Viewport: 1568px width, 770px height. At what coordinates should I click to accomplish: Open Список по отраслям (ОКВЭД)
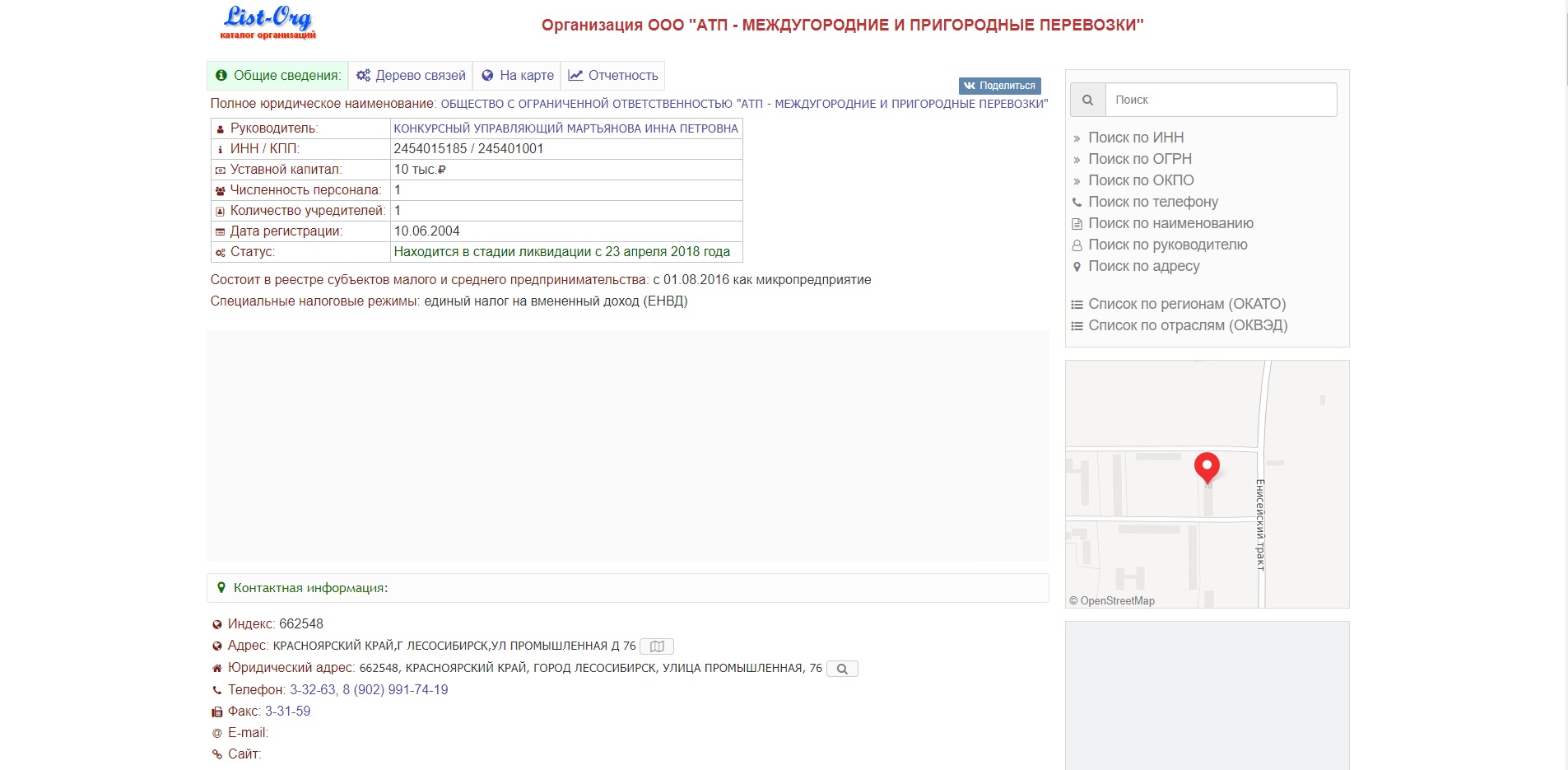click(1188, 325)
